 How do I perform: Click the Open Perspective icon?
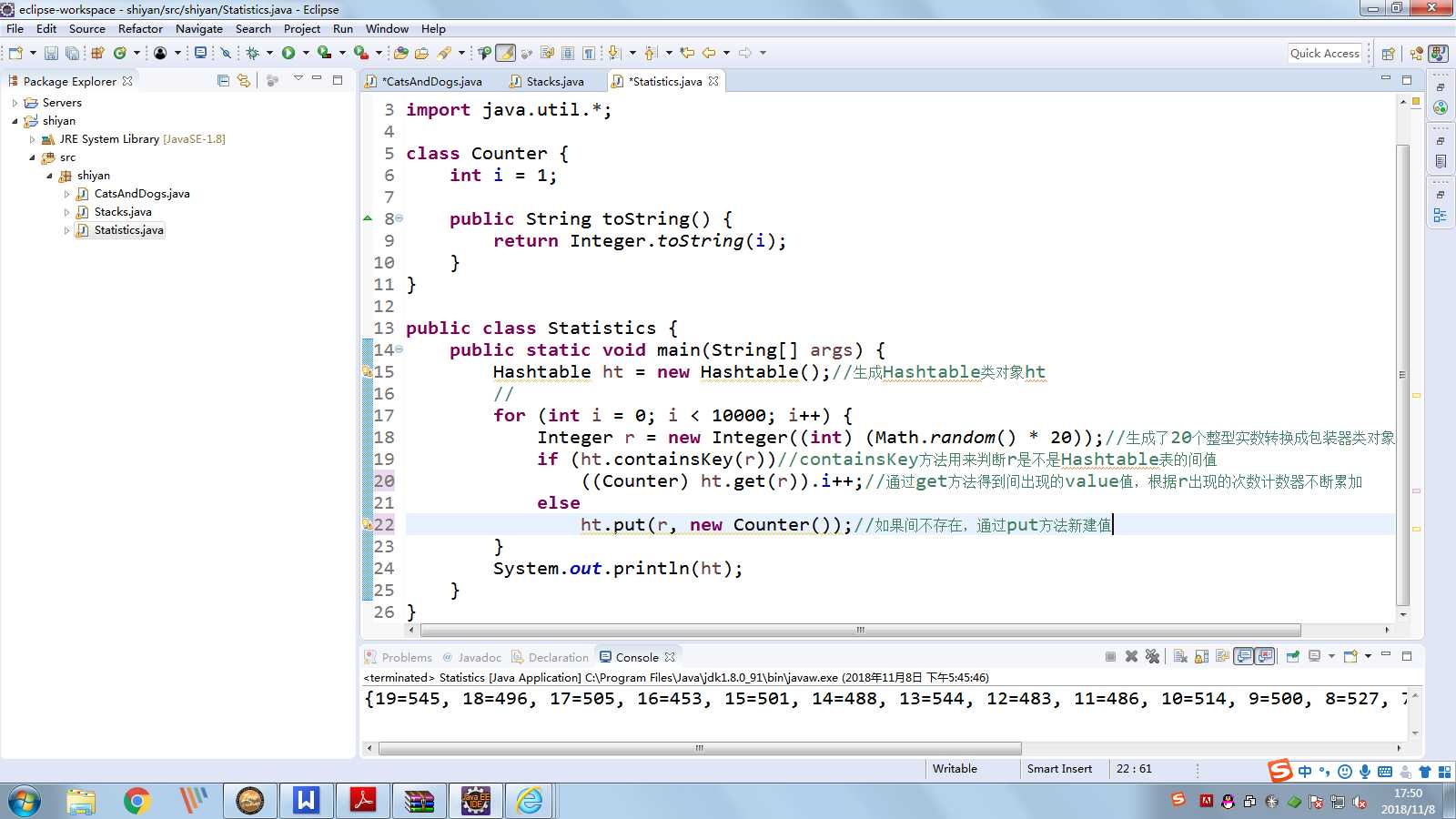point(1388,54)
